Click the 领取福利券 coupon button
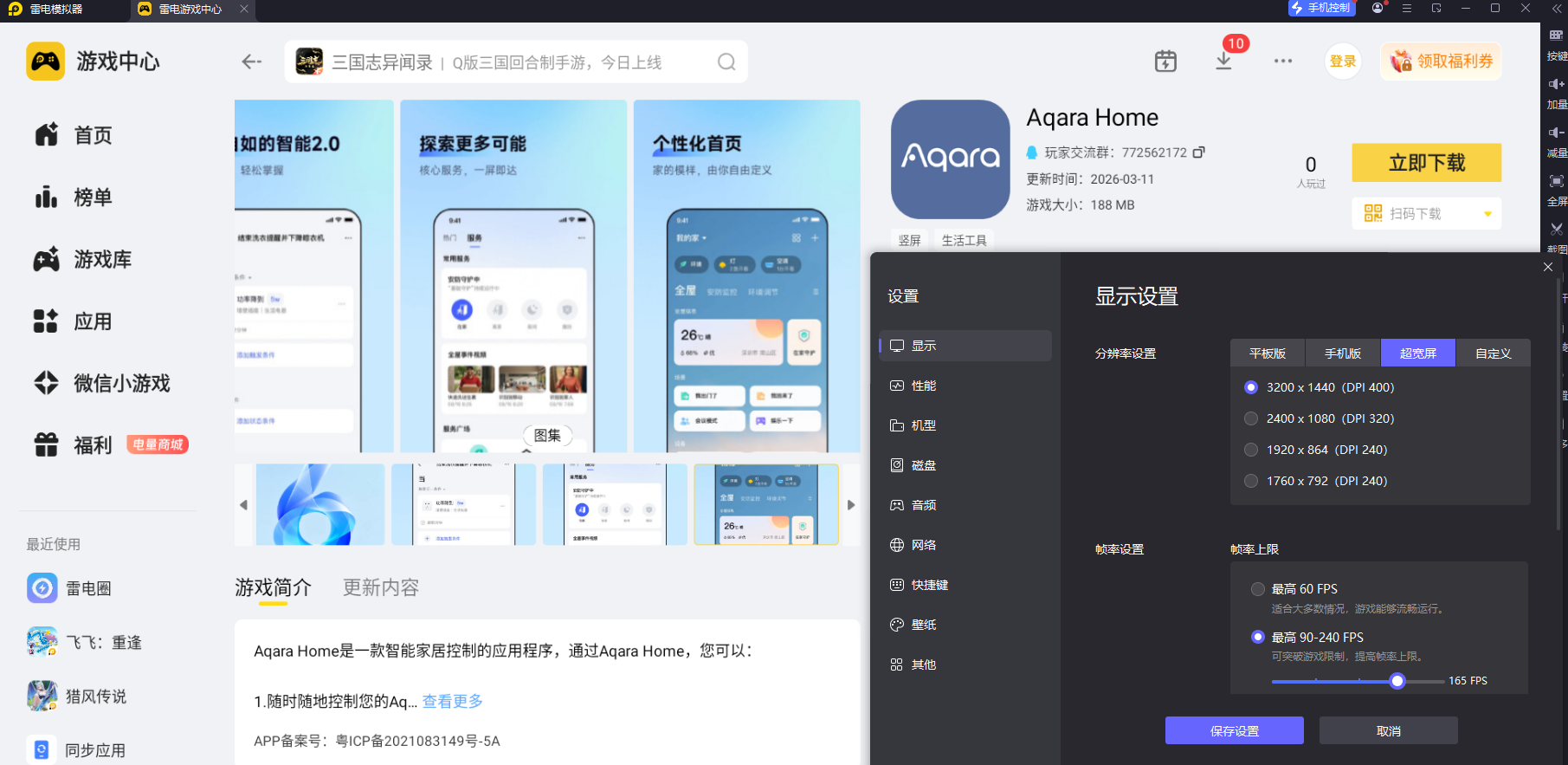1568x765 pixels. click(1442, 62)
